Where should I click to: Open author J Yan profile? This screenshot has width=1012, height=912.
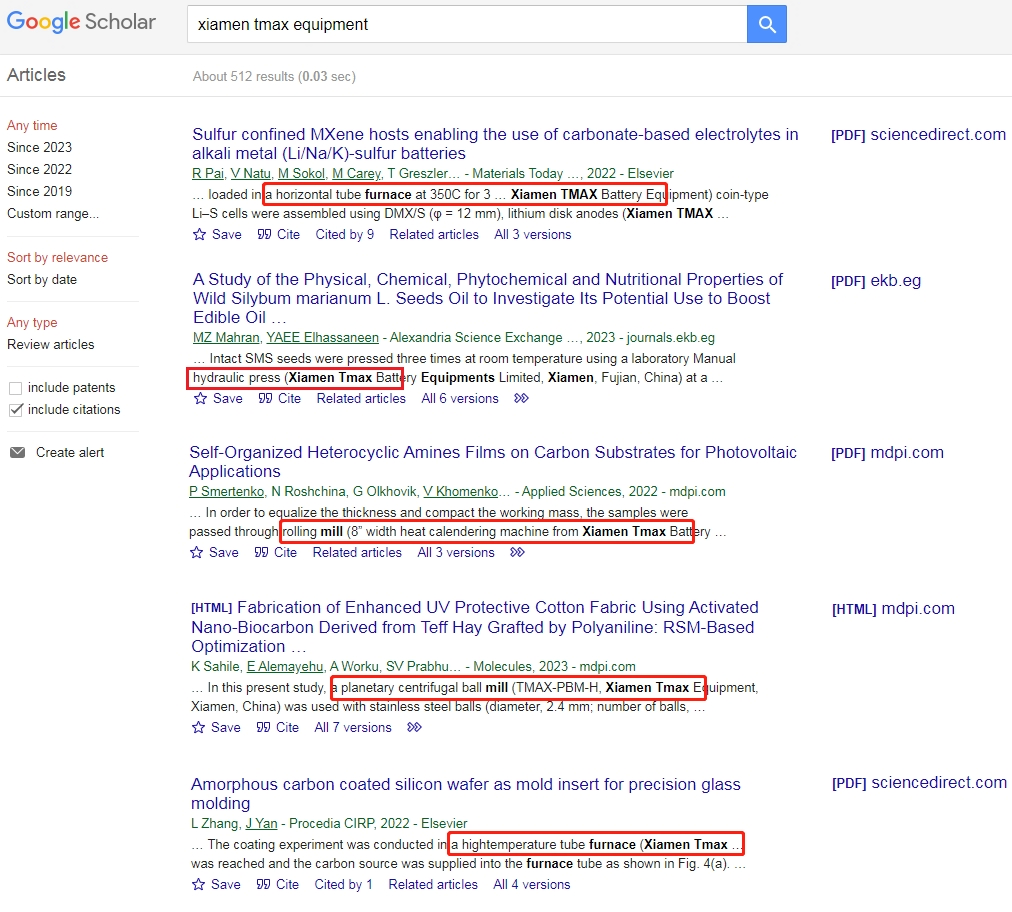pyautogui.click(x=261, y=824)
